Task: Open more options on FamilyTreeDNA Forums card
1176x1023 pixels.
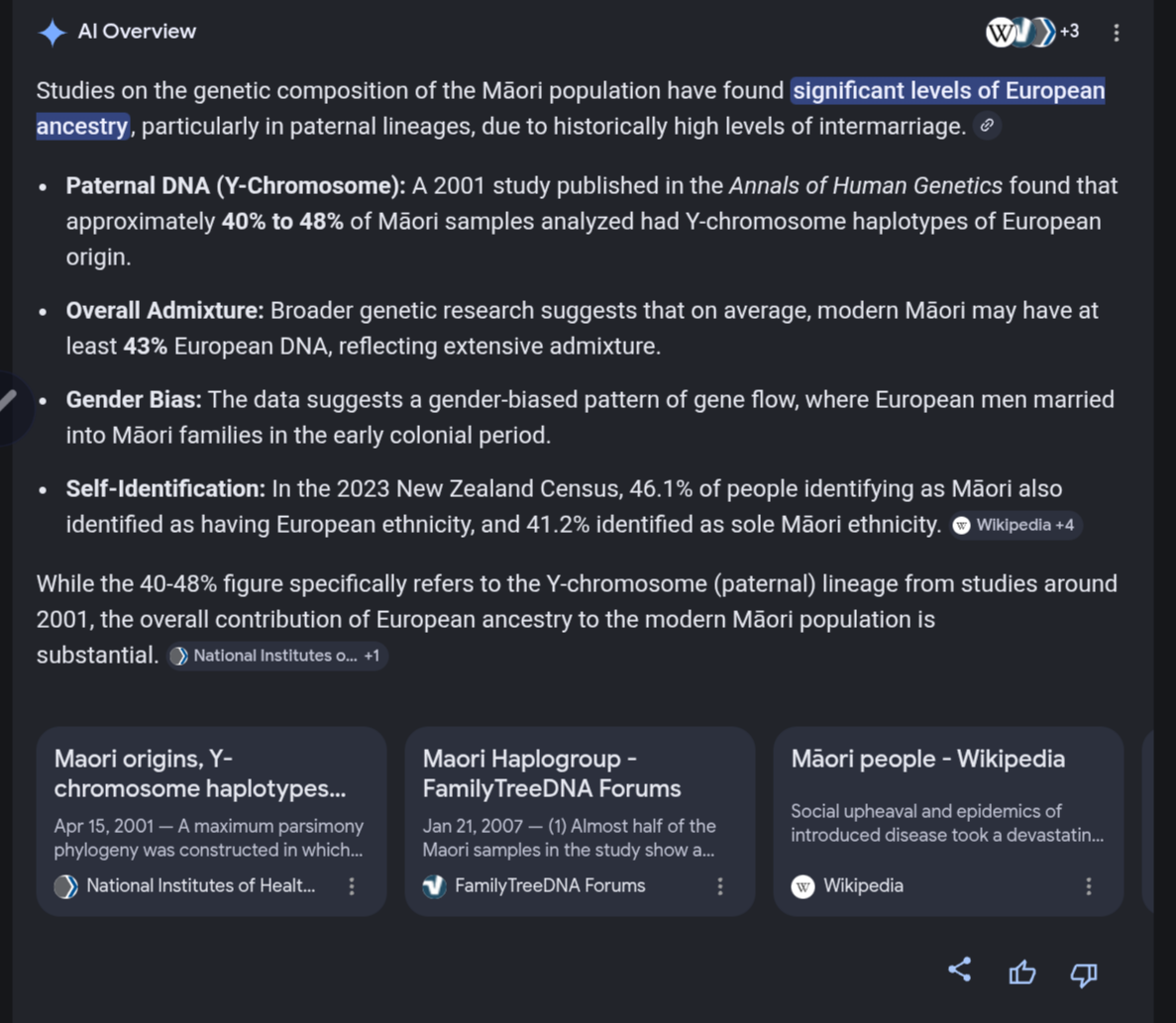Action: coord(720,886)
